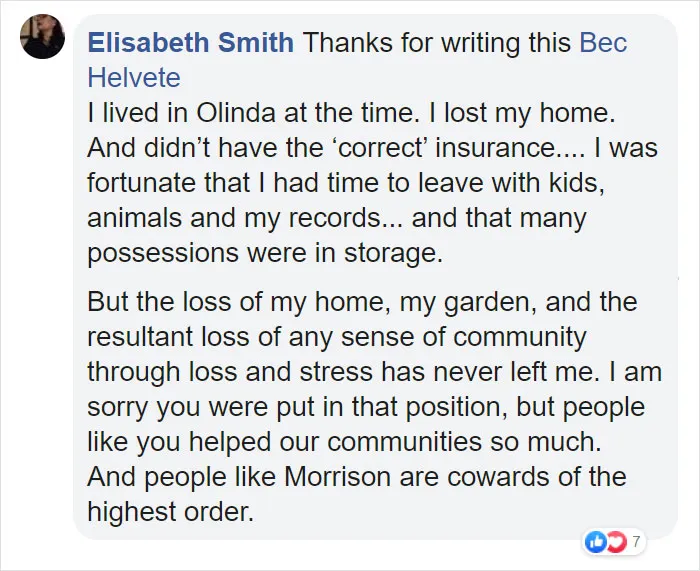
Task: Open the reaction count showing 7
Action: pyautogui.click(x=636, y=542)
